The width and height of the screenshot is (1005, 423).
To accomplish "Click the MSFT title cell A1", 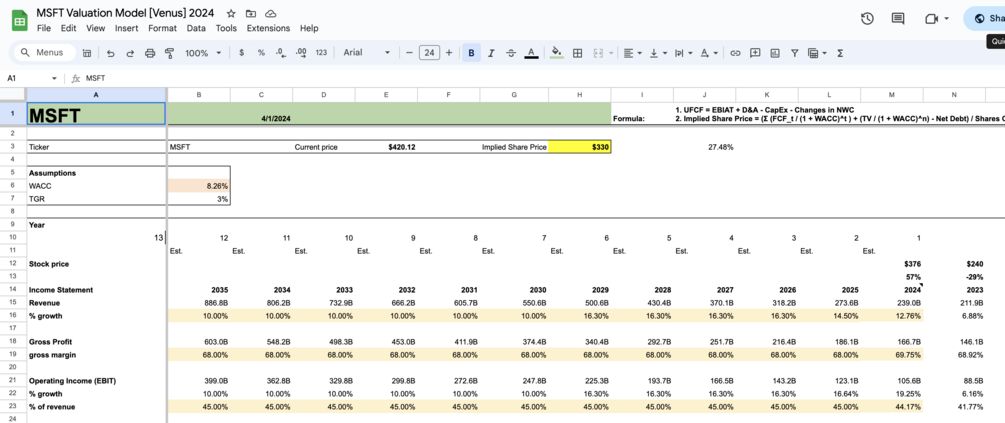I will tap(96, 114).
